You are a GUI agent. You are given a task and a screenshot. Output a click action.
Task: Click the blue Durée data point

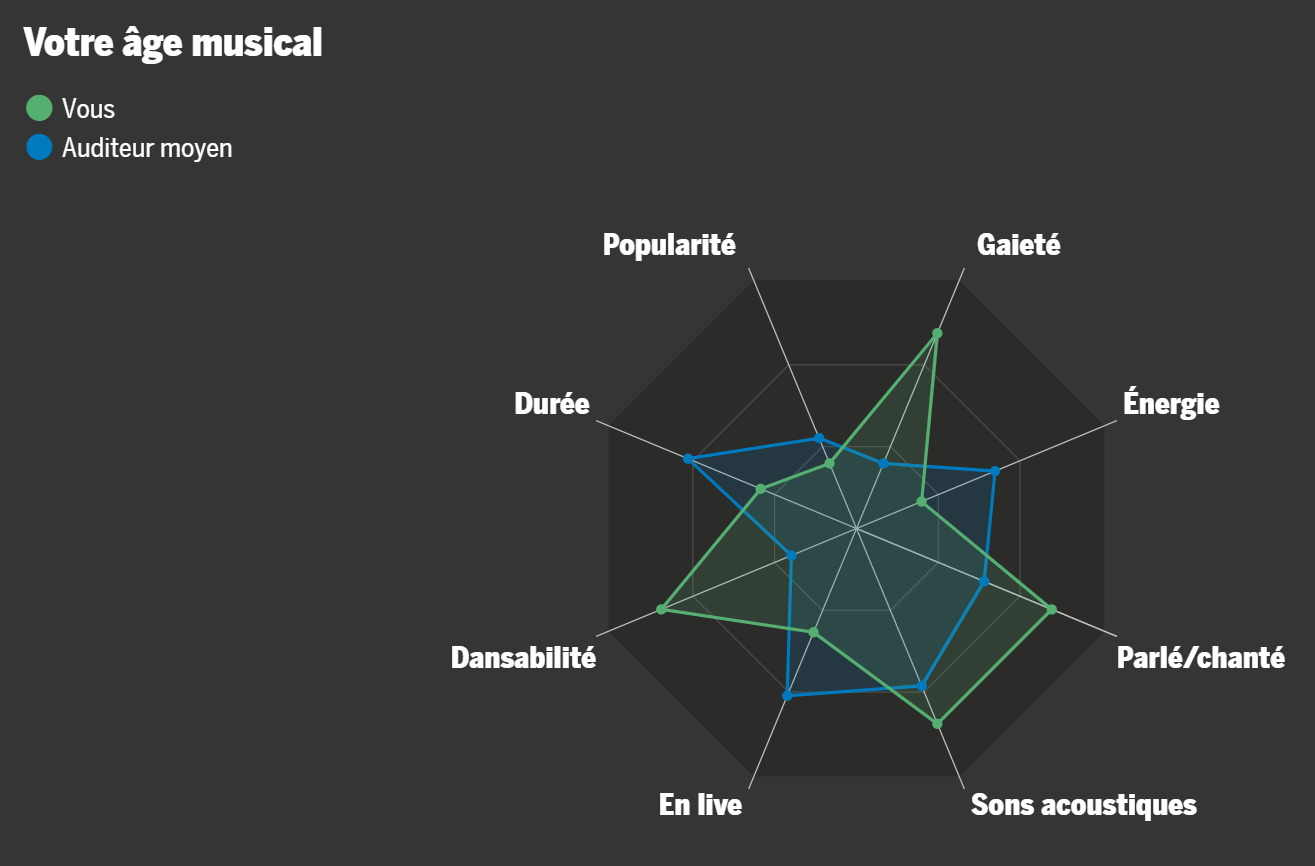coord(688,458)
